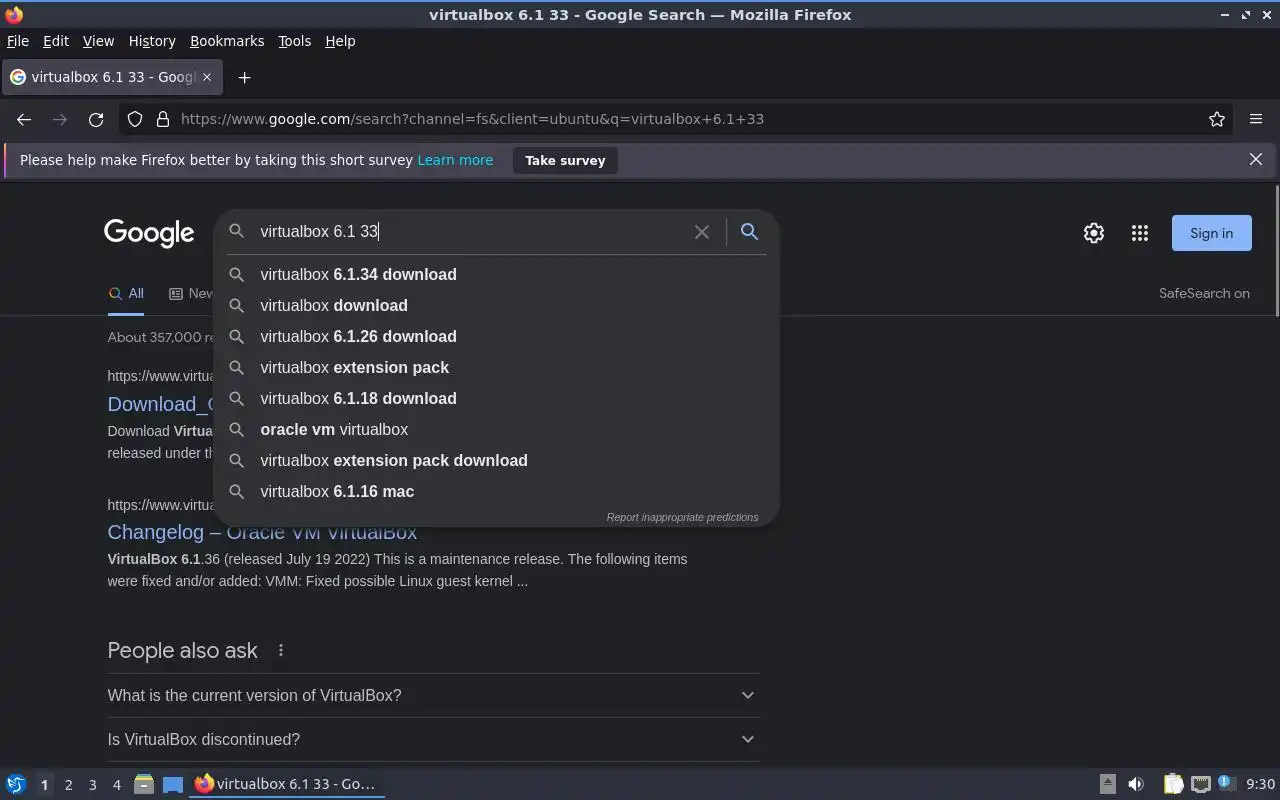Select suggestion virtualbox extension pack download
This screenshot has width=1280, height=800.
click(x=496, y=460)
